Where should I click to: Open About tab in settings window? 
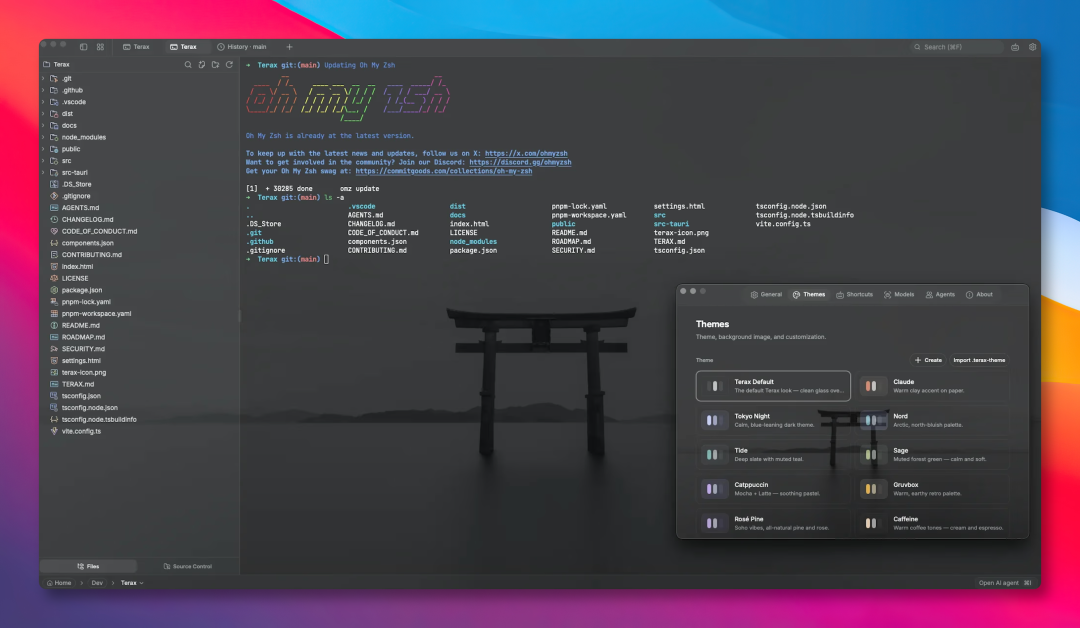click(x=979, y=295)
